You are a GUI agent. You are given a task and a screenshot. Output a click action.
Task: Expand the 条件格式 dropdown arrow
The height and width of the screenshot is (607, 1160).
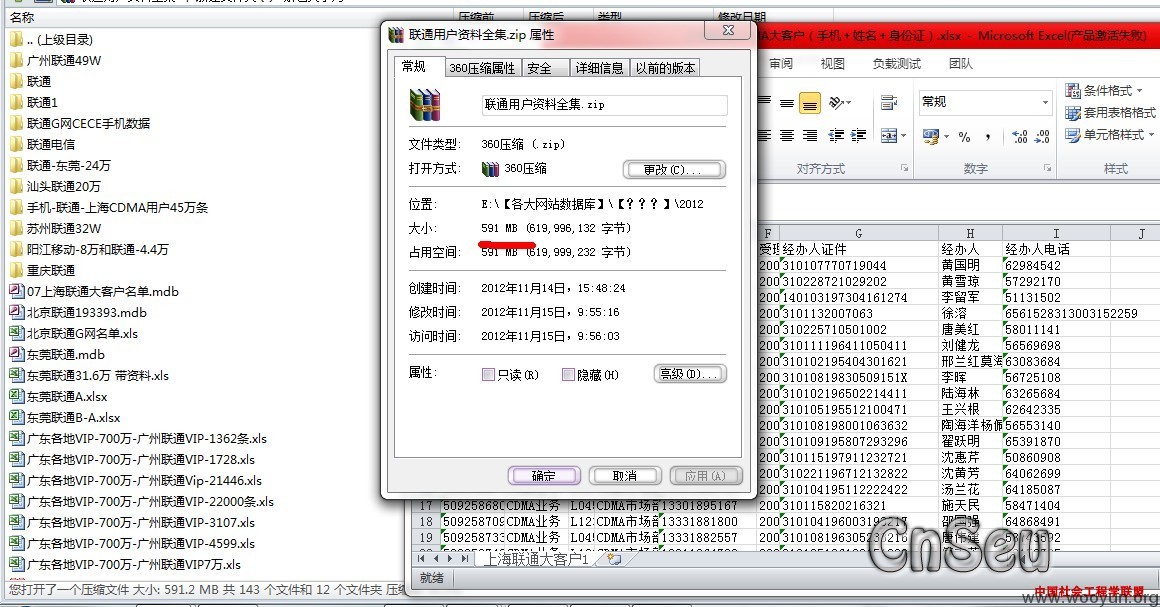(x=1139, y=90)
